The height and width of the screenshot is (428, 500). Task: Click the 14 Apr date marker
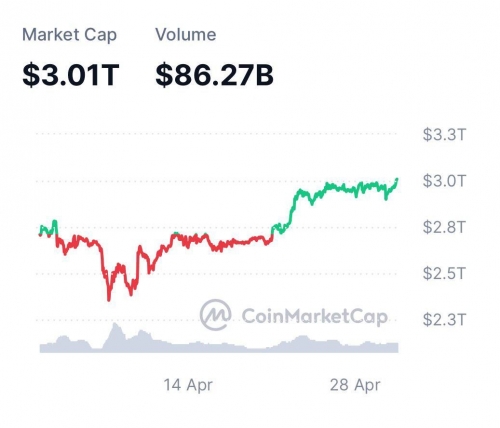click(188, 385)
